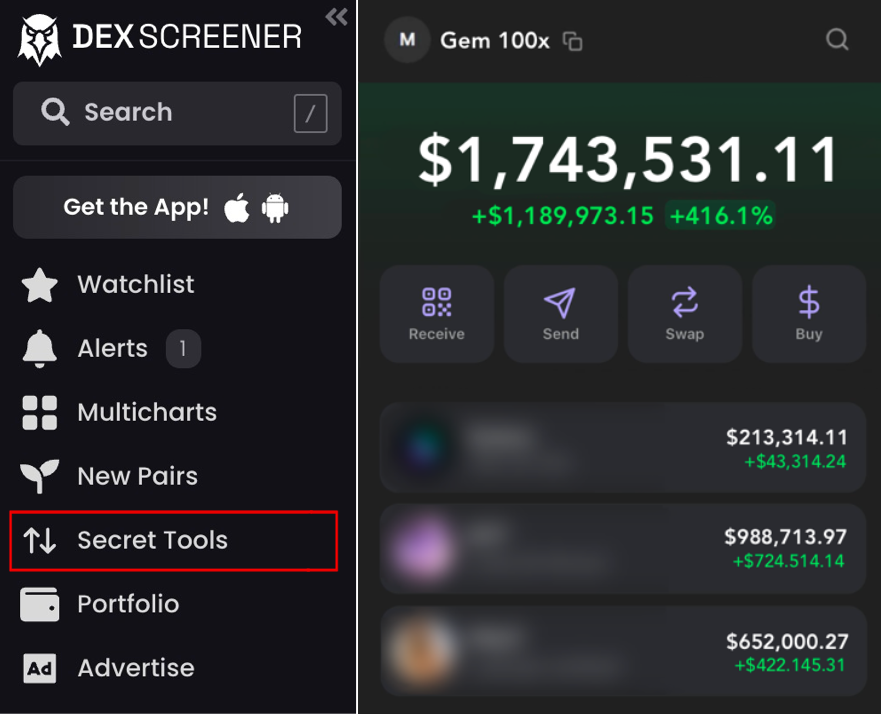Click the +$1,189,973.15 gain text
The image size is (881, 714).
pyautogui.click(x=562, y=216)
